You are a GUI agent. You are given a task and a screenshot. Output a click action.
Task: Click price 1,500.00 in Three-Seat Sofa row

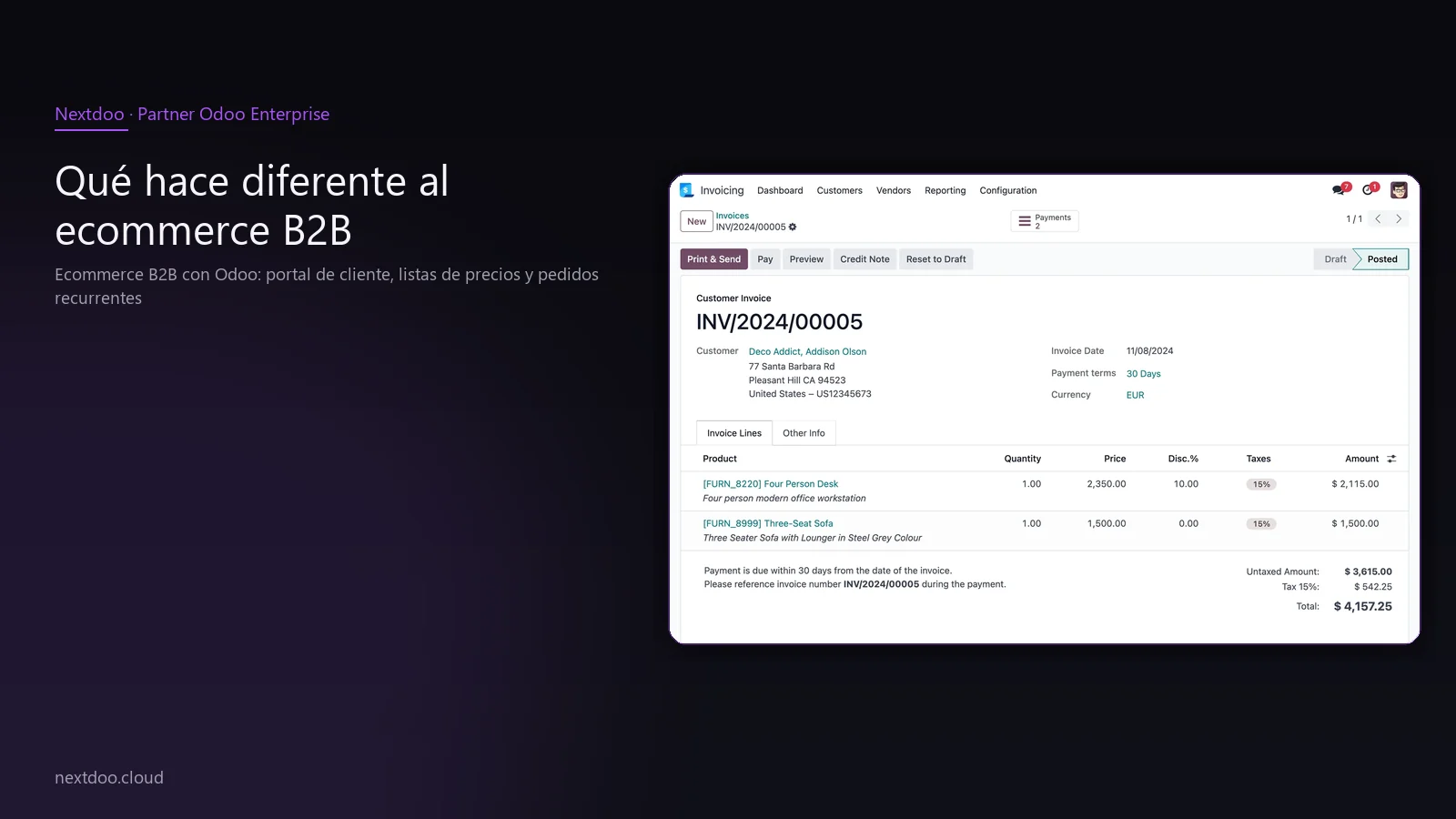[x=1106, y=524]
